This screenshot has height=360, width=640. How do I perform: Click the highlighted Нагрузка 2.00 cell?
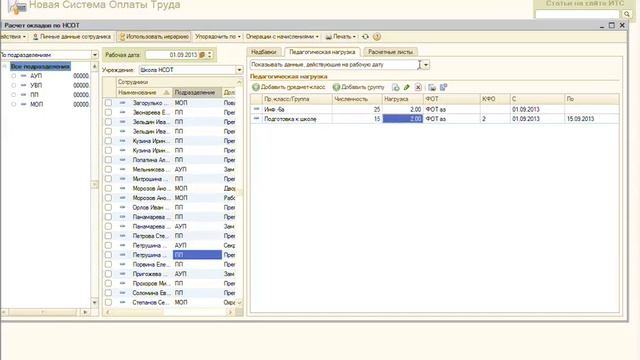[x=402, y=119]
